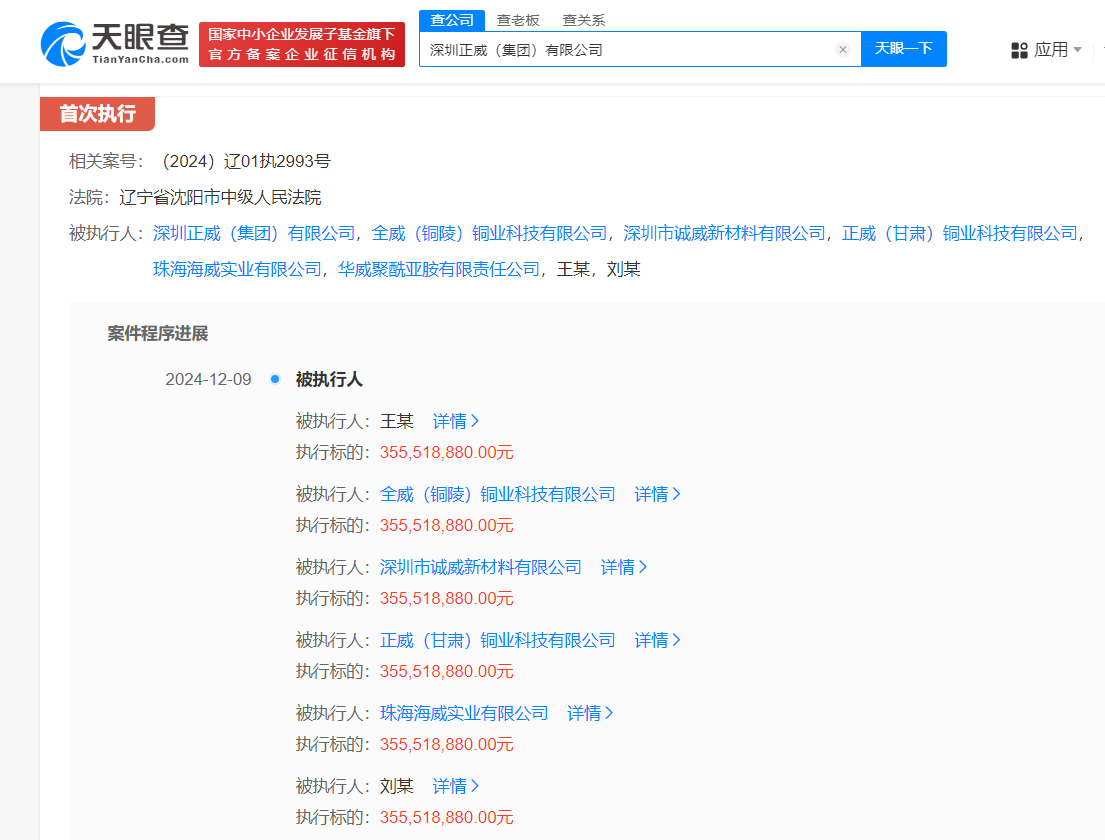The image size is (1105, 840).
Task: Click the 天眼一下 search button
Action: (x=903, y=49)
